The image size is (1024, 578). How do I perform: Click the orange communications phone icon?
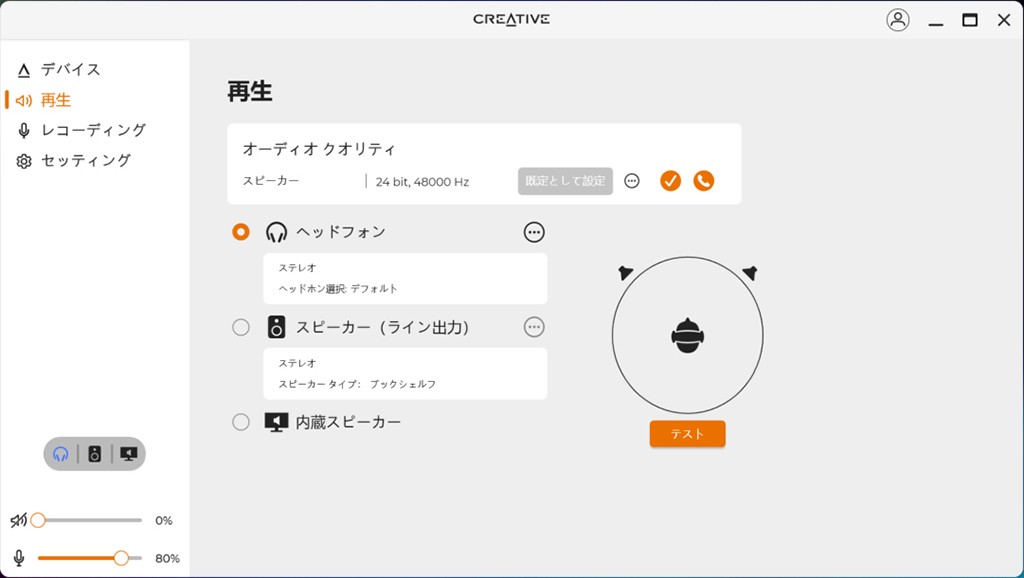coord(703,181)
